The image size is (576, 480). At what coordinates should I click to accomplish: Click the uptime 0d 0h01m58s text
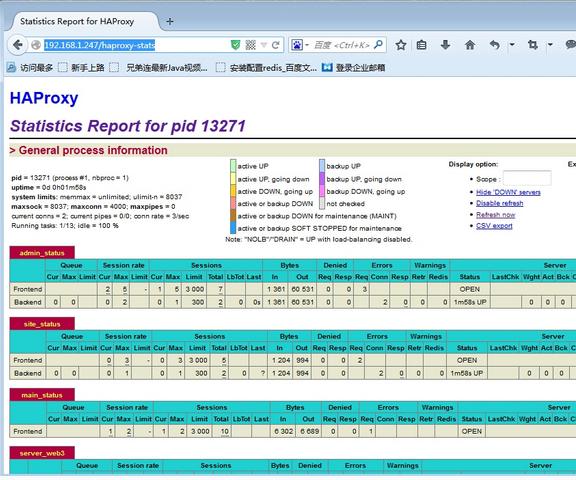[48, 187]
